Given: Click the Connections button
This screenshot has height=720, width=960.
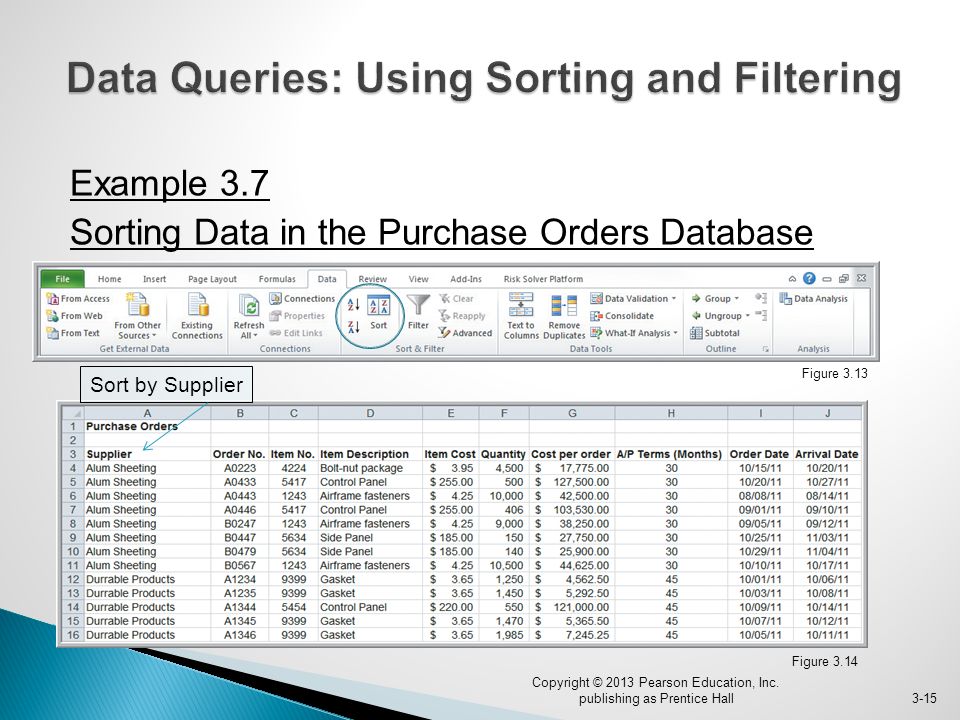Looking at the screenshot, I should [x=302, y=299].
